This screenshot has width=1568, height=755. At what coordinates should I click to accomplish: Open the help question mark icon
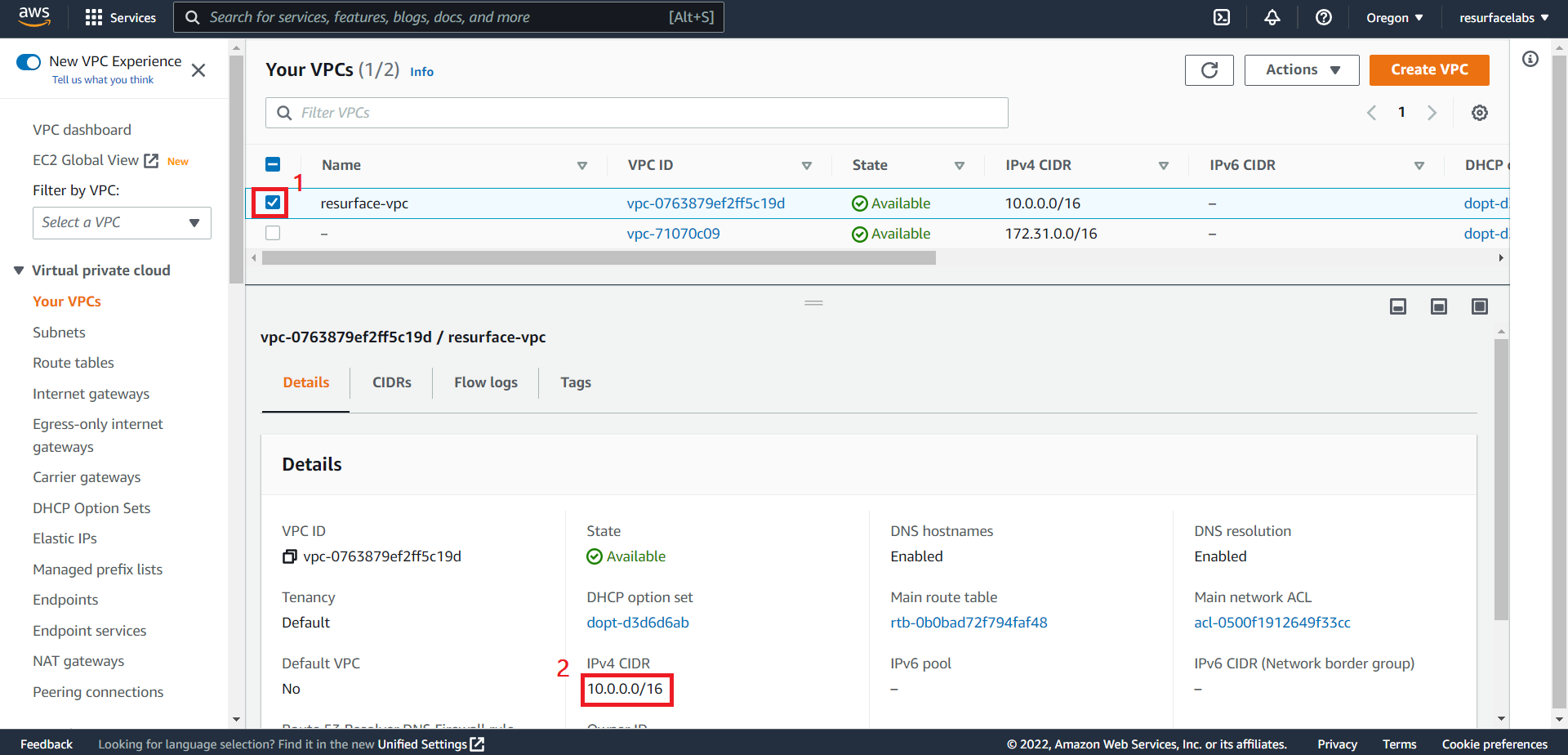[x=1324, y=17]
